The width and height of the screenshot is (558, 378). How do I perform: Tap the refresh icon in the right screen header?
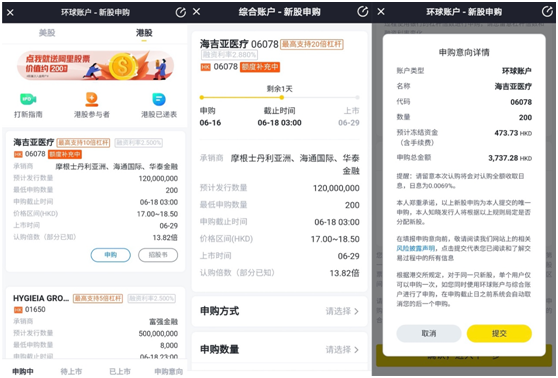click(547, 11)
